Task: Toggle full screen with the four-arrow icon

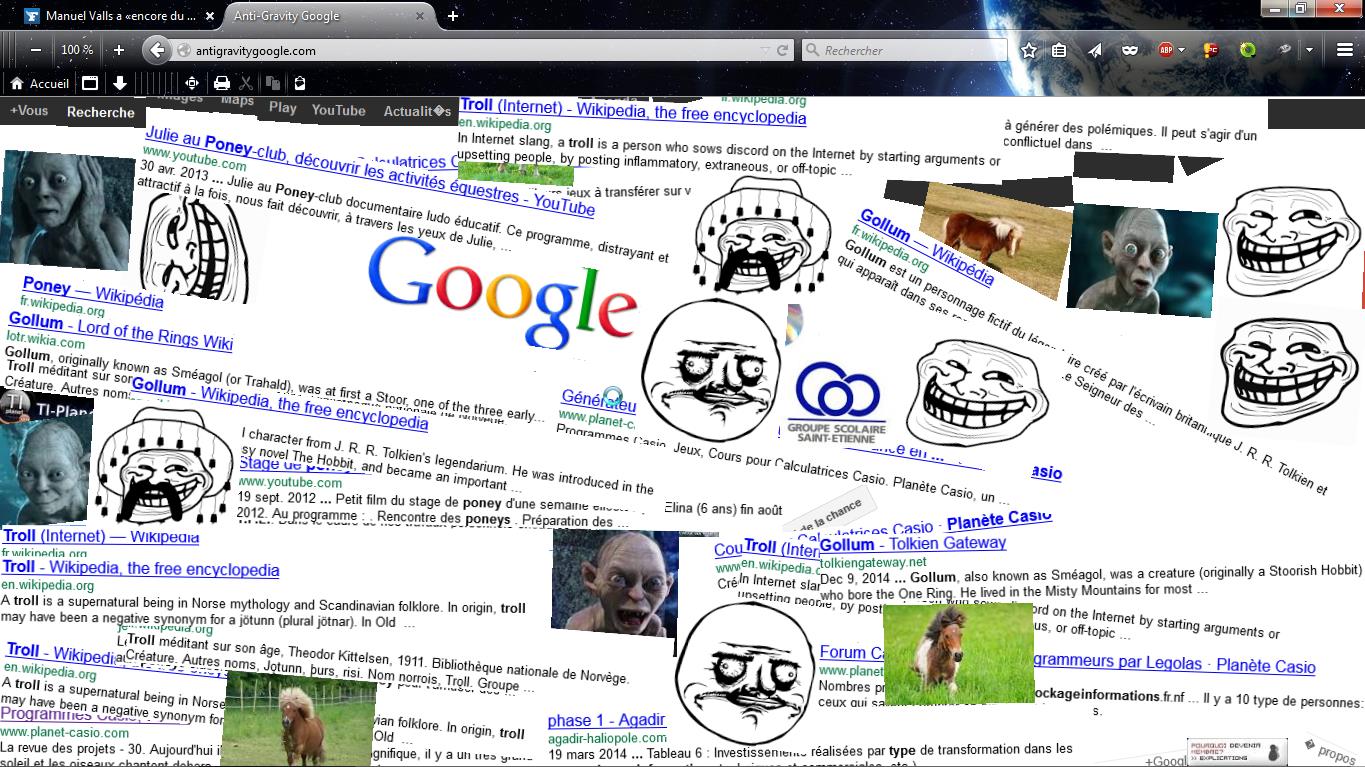Action: coord(192,84)
